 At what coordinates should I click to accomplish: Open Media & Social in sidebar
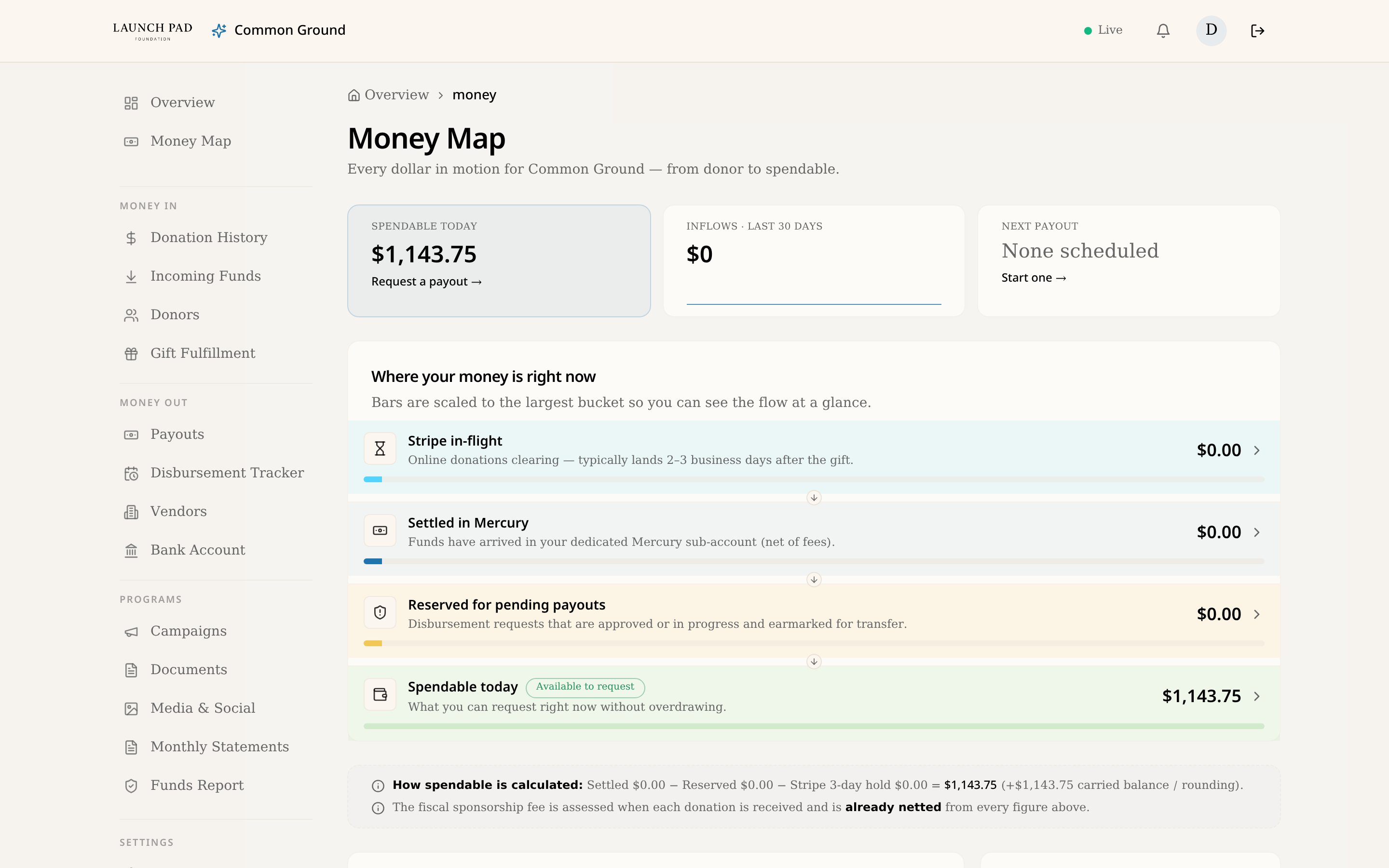click(216, 708)
